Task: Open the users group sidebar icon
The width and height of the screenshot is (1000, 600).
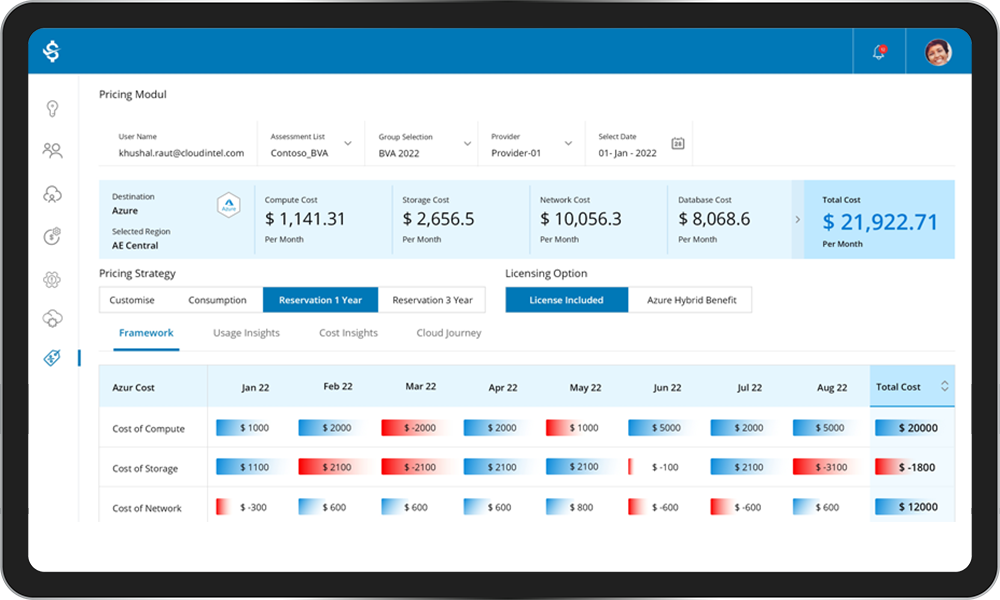Action: tap(52, 150)
